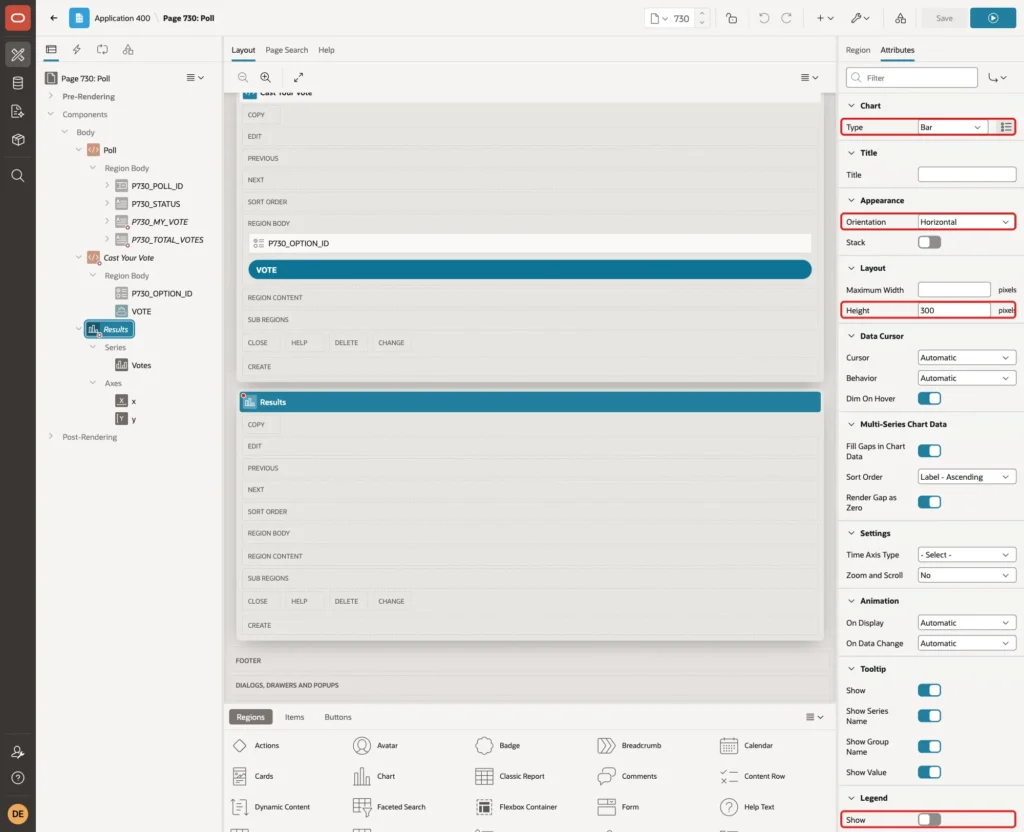This screenshot has height=832, width=1024.
Task: Select the Chart region in gallery
Action: tap(374, 776)
